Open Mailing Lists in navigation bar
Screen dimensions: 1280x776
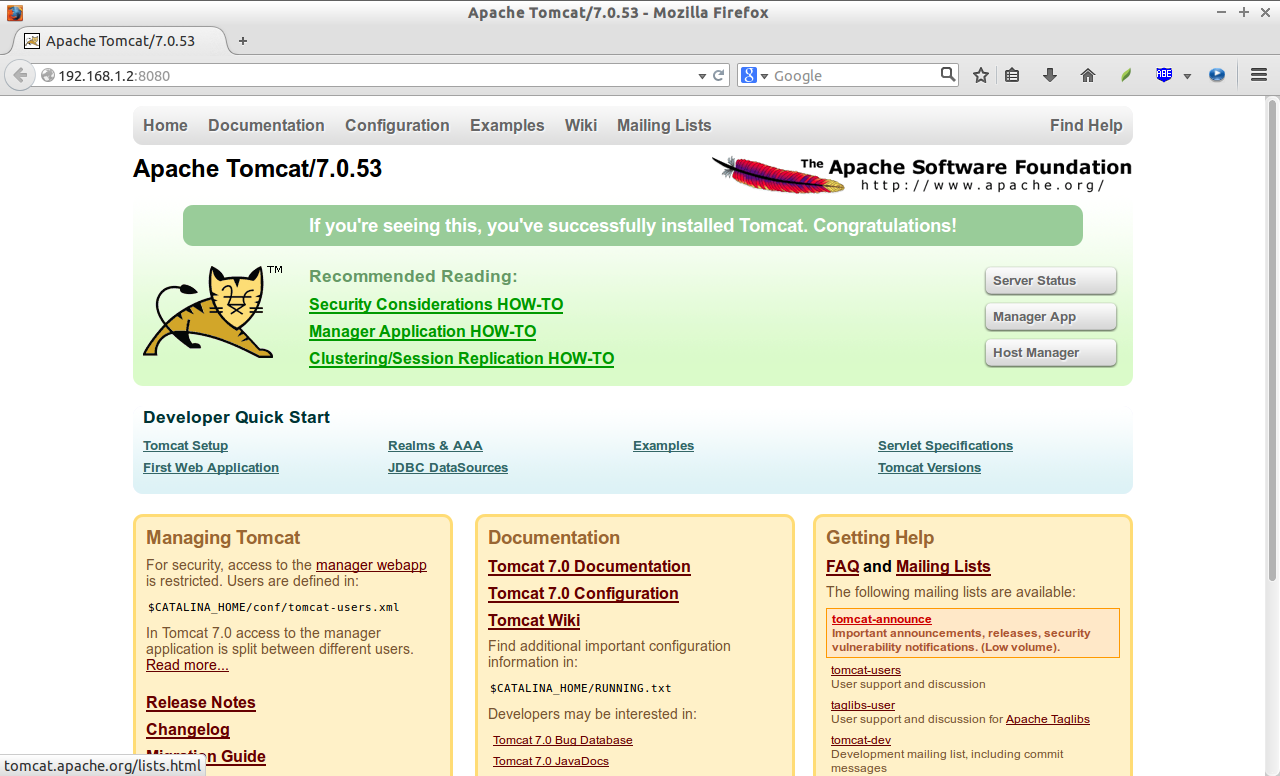(664, 125)
